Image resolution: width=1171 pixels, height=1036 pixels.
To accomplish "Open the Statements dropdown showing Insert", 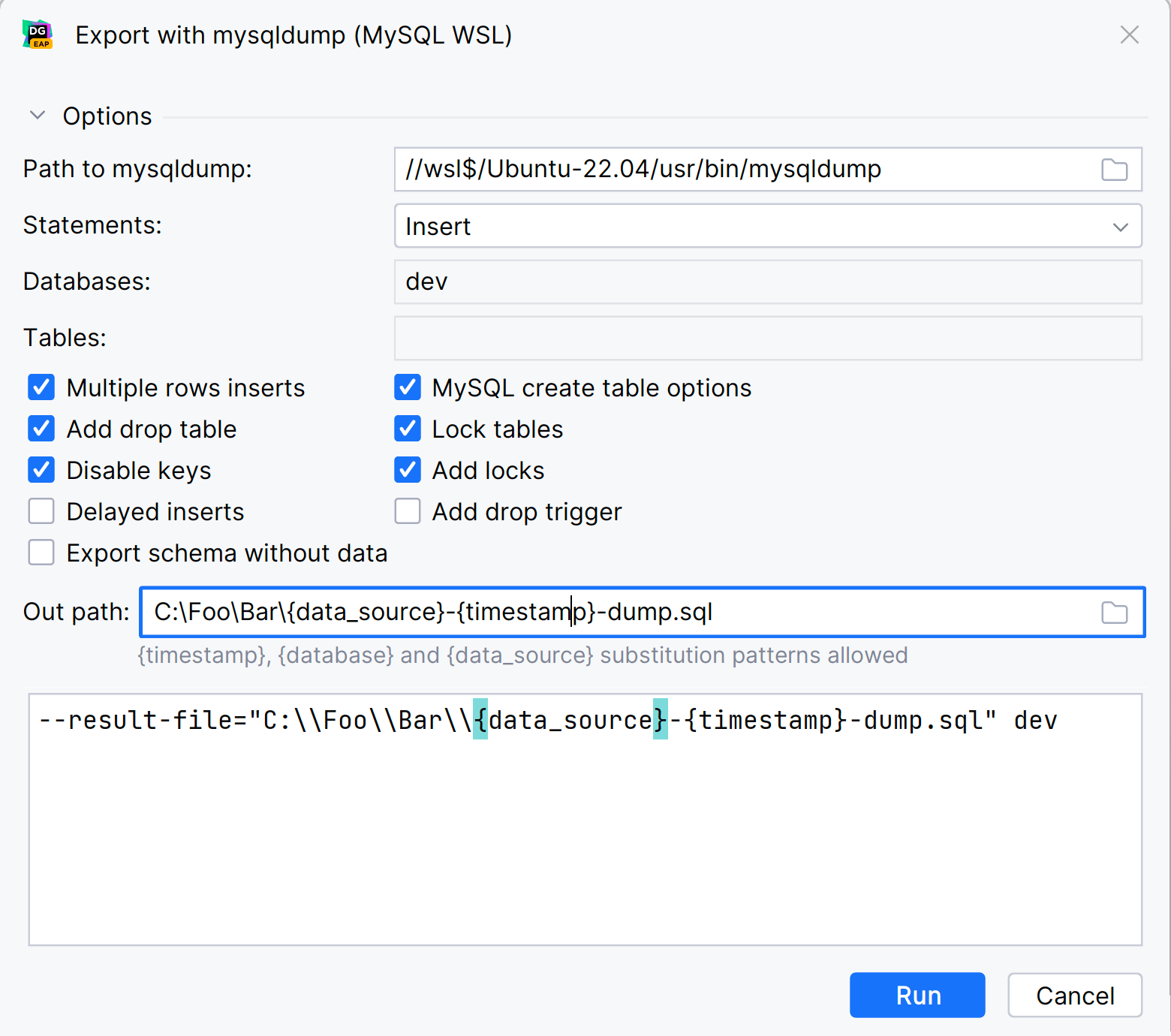I will pos(767,226).
